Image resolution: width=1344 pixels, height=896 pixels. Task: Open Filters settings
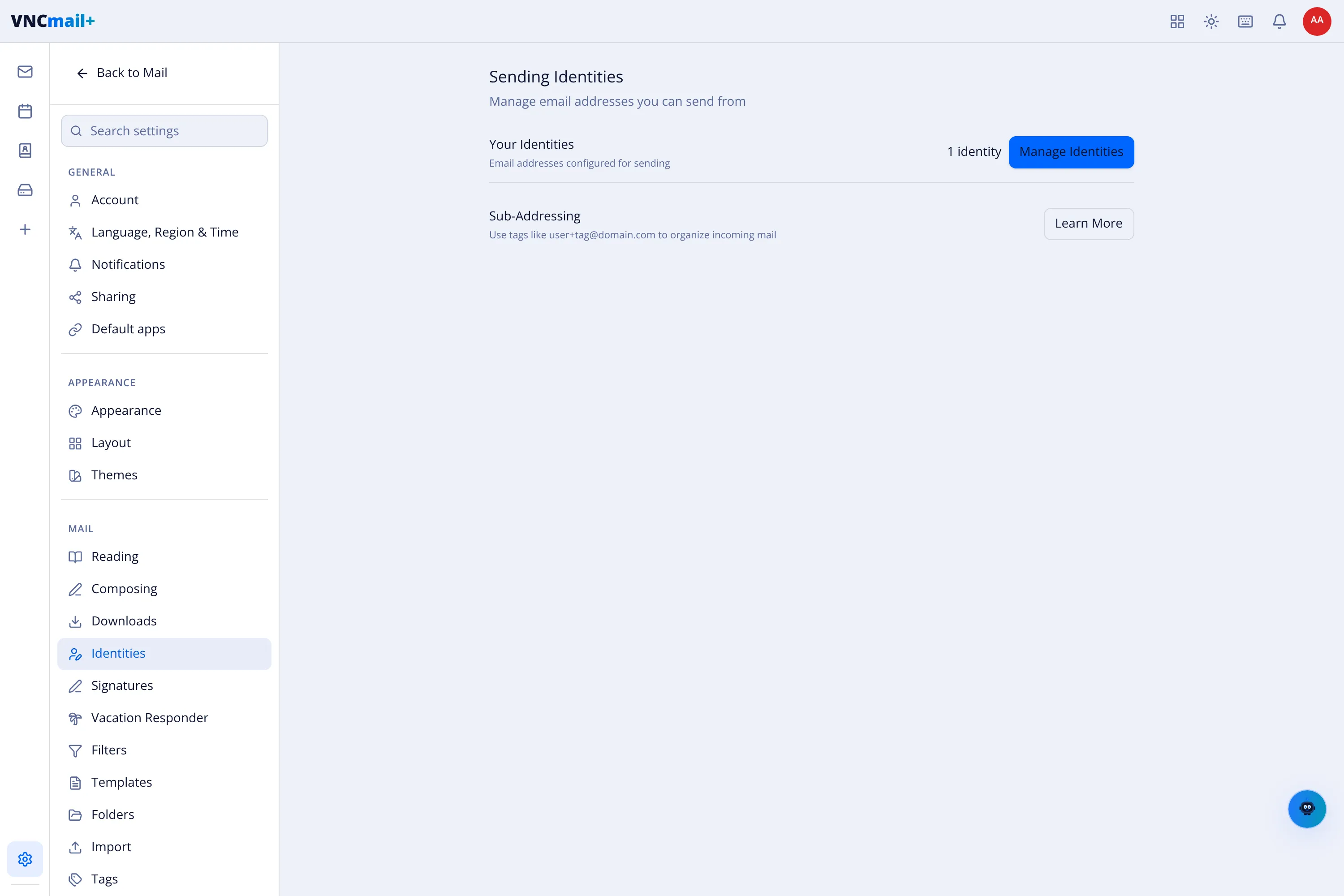click(164, 750)
